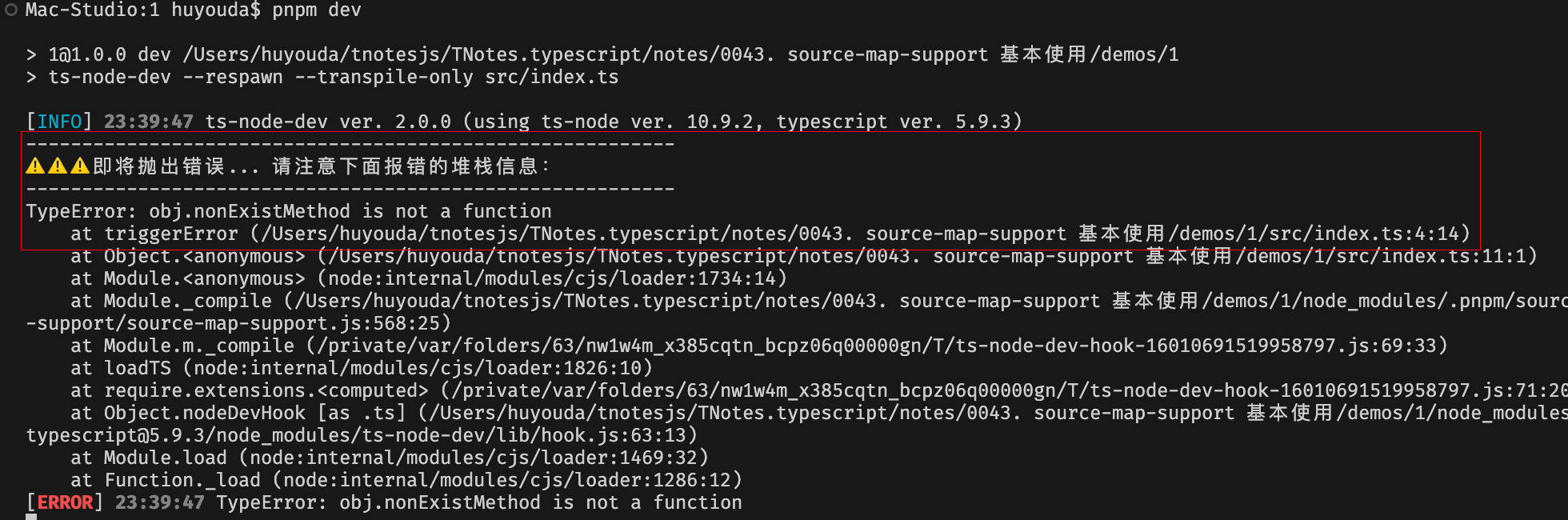The height and width of the screenshot is (520, 1568).
Task: Click the first yellow warning triangle icon
Action: (x=35, y=166)
